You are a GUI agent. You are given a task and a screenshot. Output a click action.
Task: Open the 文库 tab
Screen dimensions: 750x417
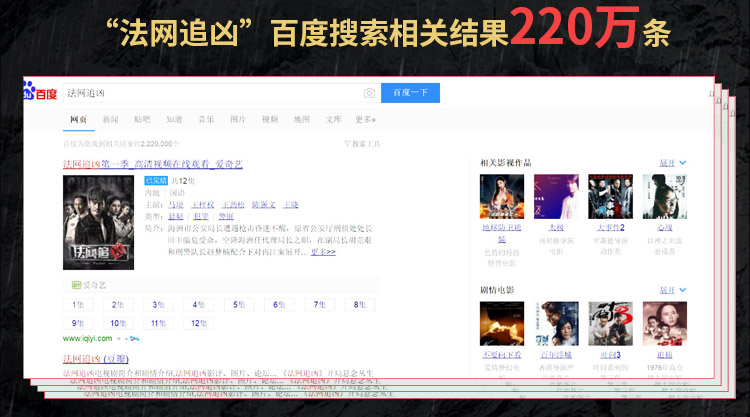[x=334, y=120]
